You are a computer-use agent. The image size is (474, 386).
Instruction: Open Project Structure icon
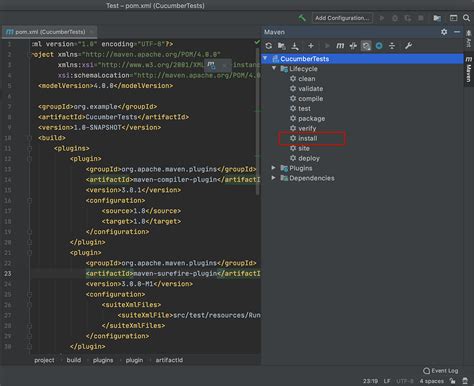click(x=437, y=18)
